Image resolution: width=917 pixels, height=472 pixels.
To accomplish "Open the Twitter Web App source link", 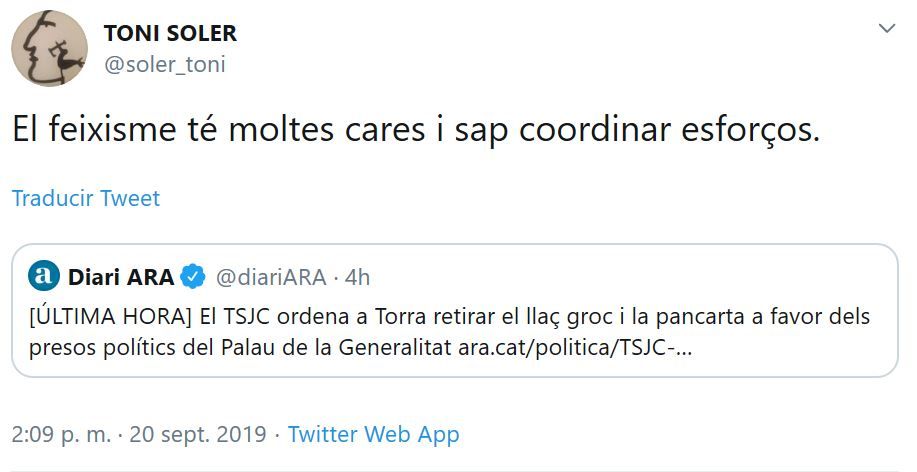I will (373, 434).
